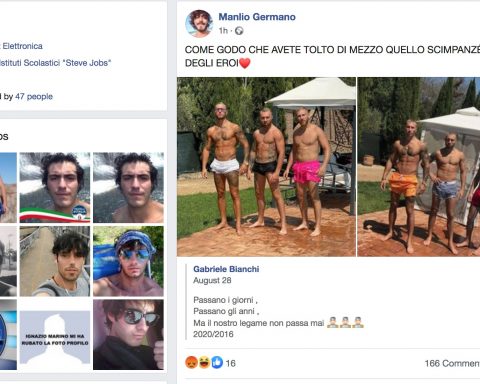Open the Manlio Germano name link
Image resolution: width=480 pixels, height=384 pixels.
click(257, 17)
